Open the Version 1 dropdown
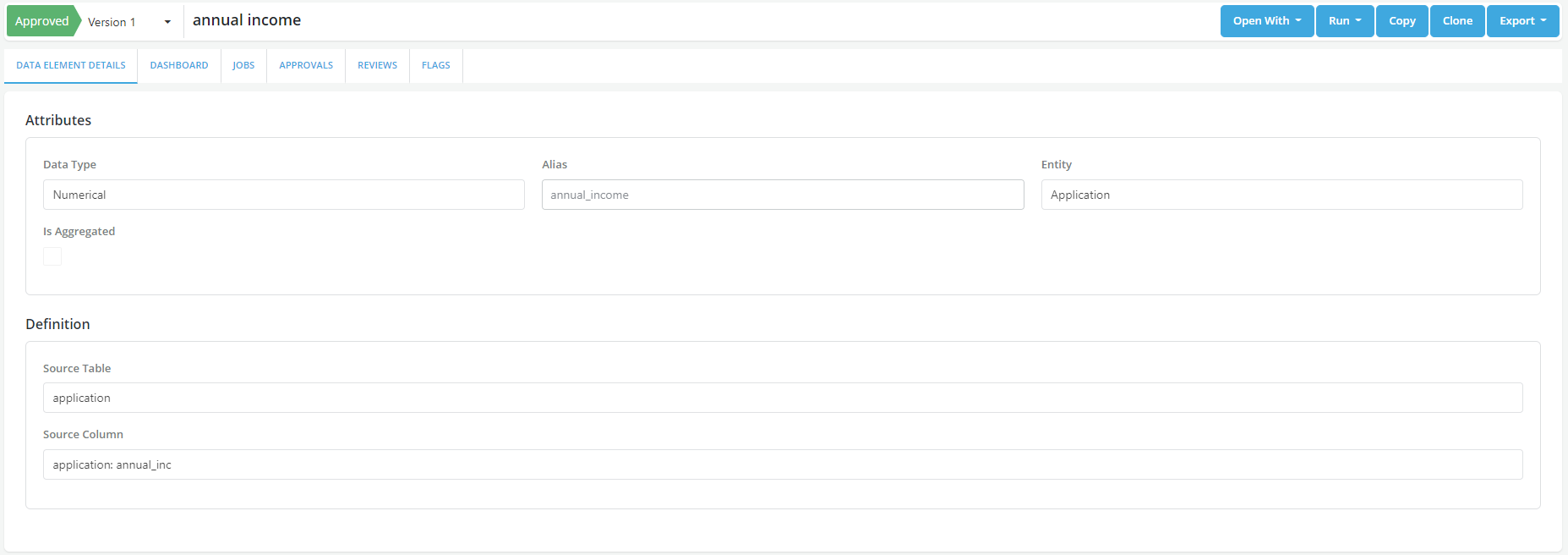Viewport: 1568px width, 555px height. coord(129,22)
